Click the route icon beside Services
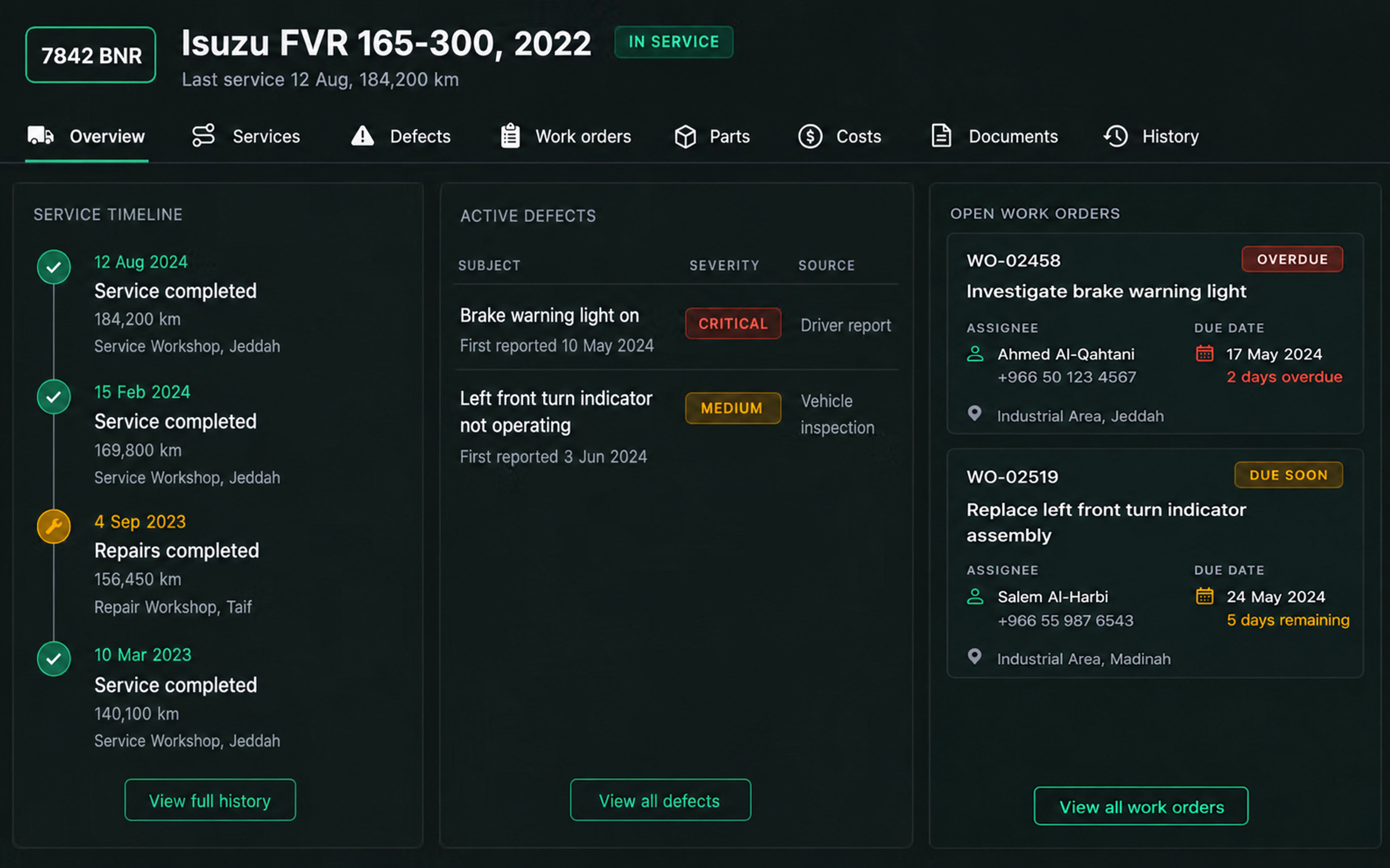 (203, 136)
